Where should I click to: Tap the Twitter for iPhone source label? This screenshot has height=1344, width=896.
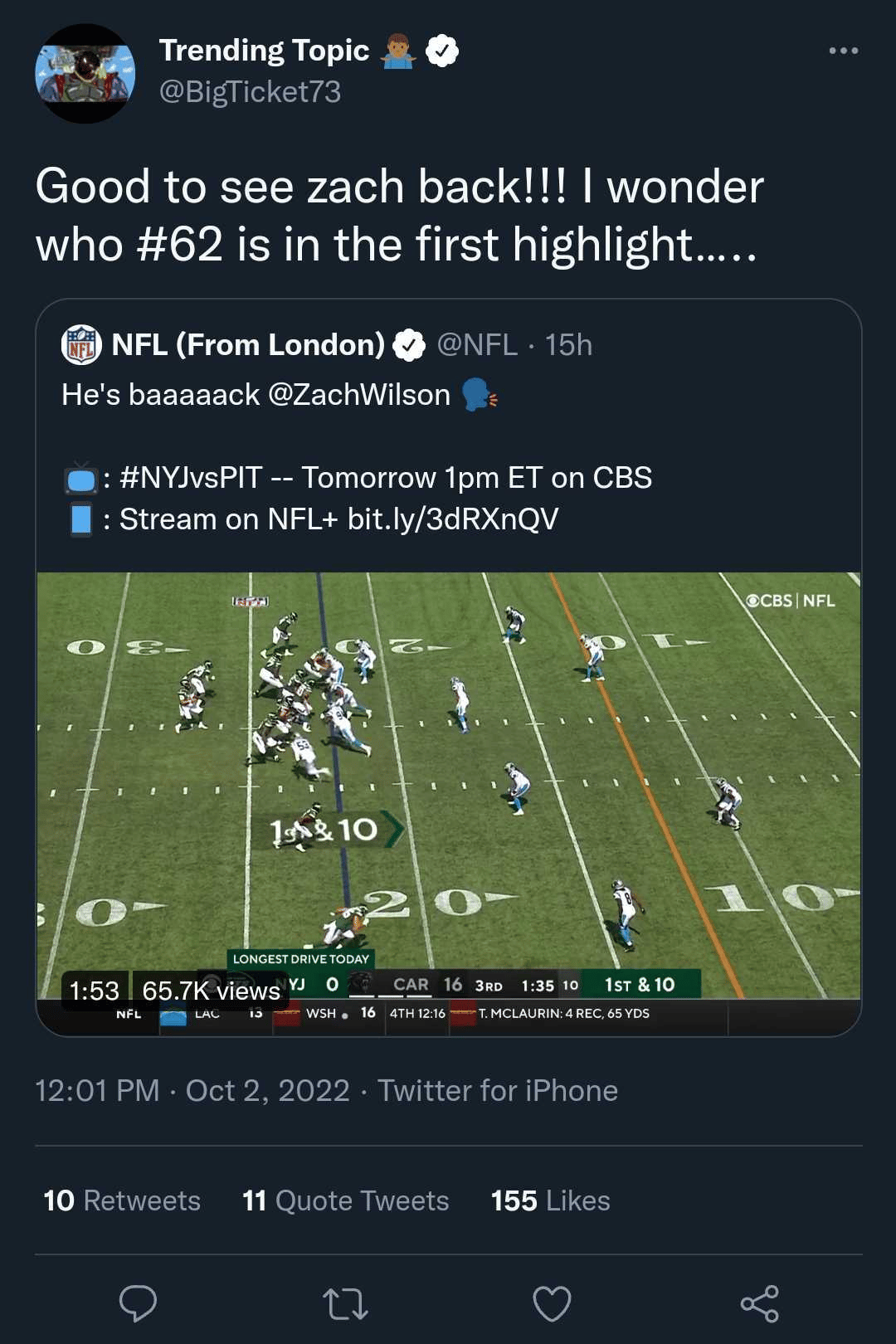pyautogui.click(x=498, y=1090)
